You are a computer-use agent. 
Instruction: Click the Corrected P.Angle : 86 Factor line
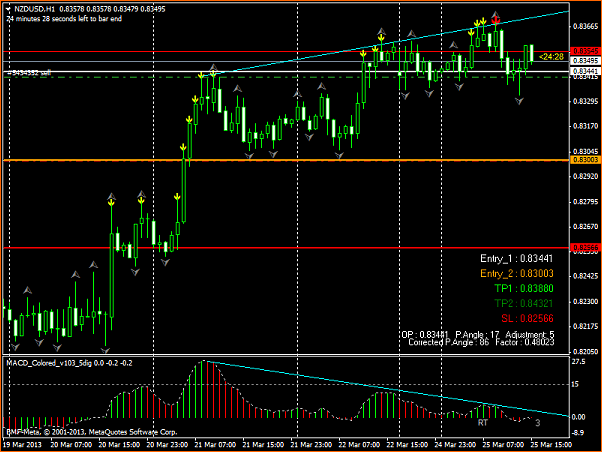click(481, 342)
